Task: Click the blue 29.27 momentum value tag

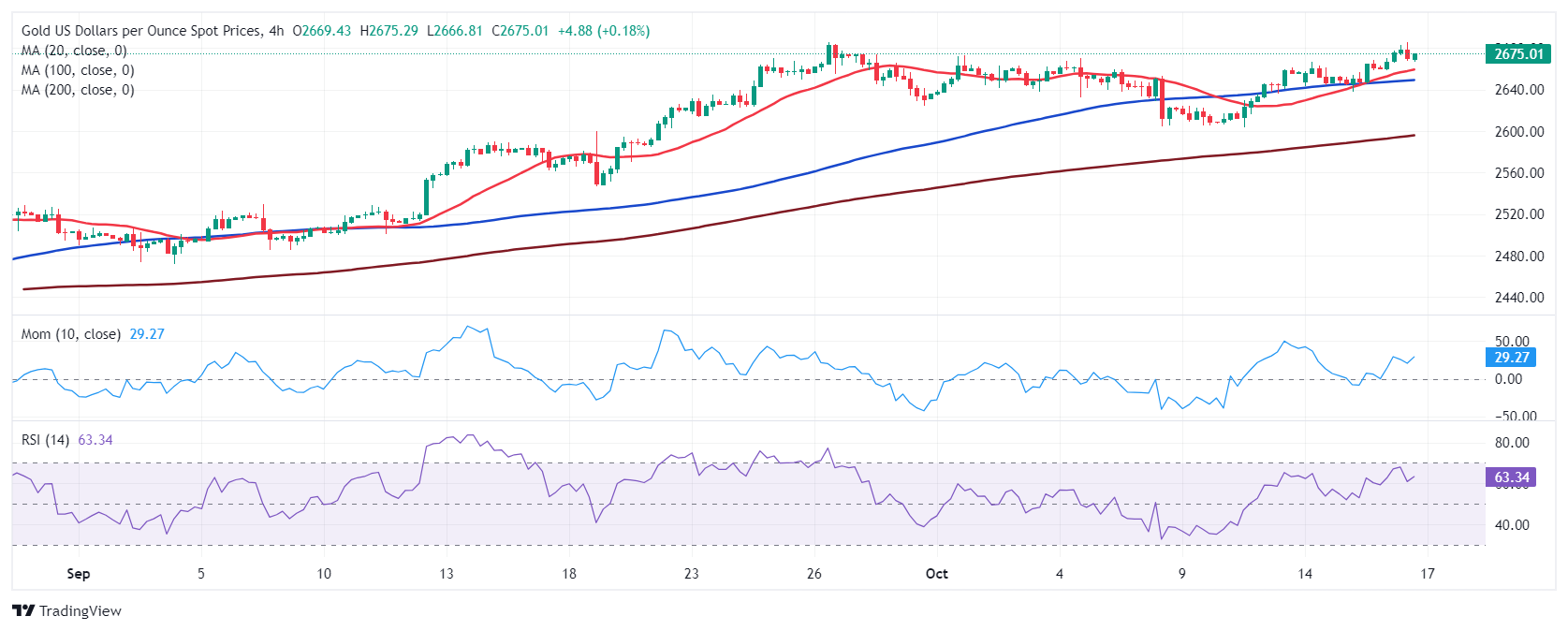Action: pyautogui.click(x=1511, y=357)
